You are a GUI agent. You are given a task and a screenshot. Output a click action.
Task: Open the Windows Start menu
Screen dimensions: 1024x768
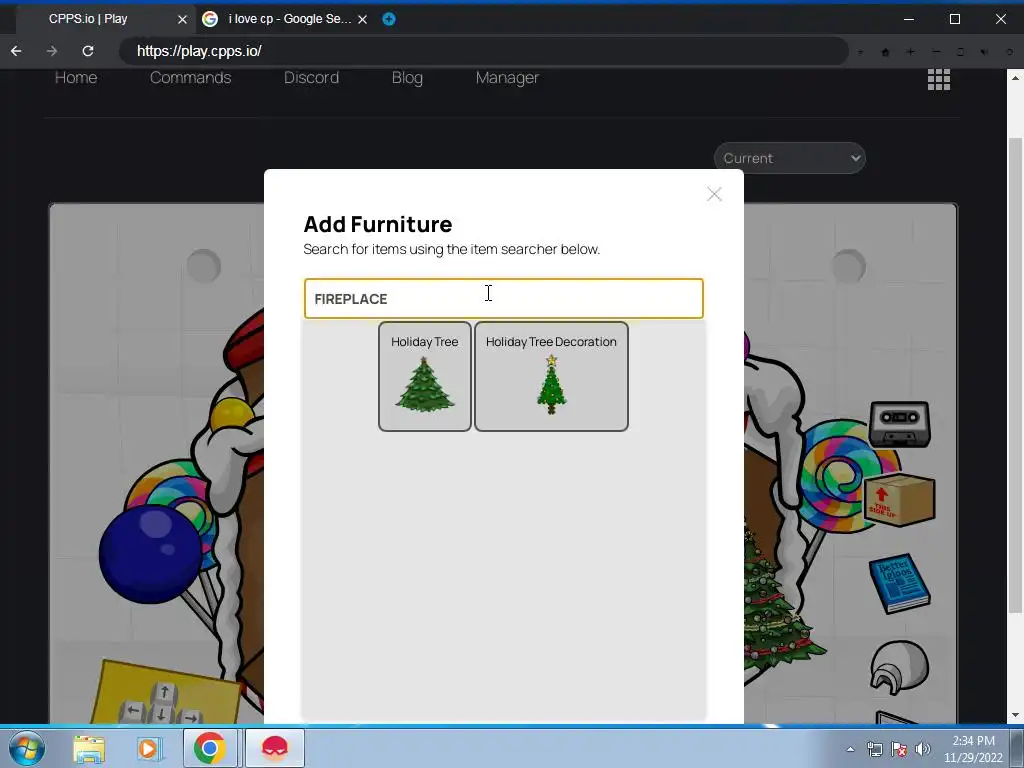coord(27,748)
